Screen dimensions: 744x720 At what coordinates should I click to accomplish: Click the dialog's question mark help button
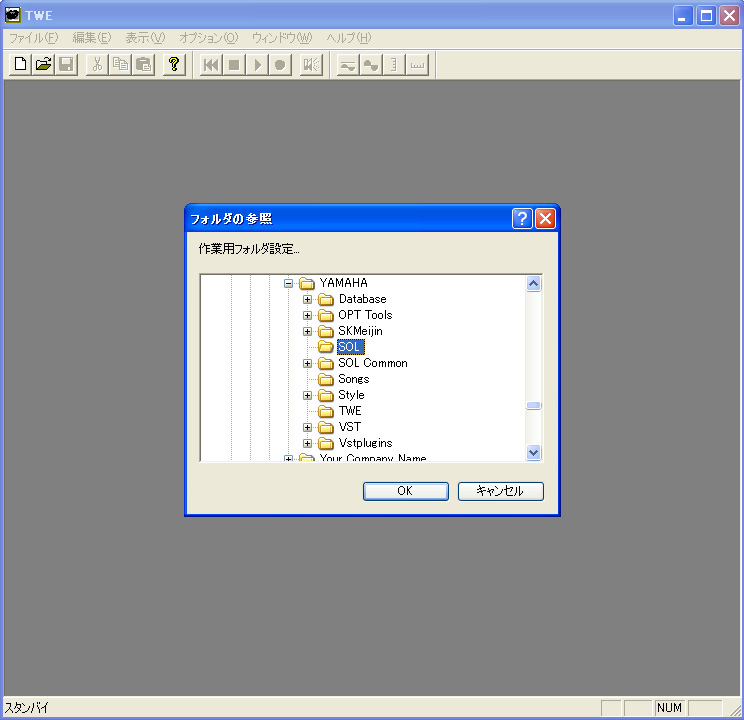(522, 219)
